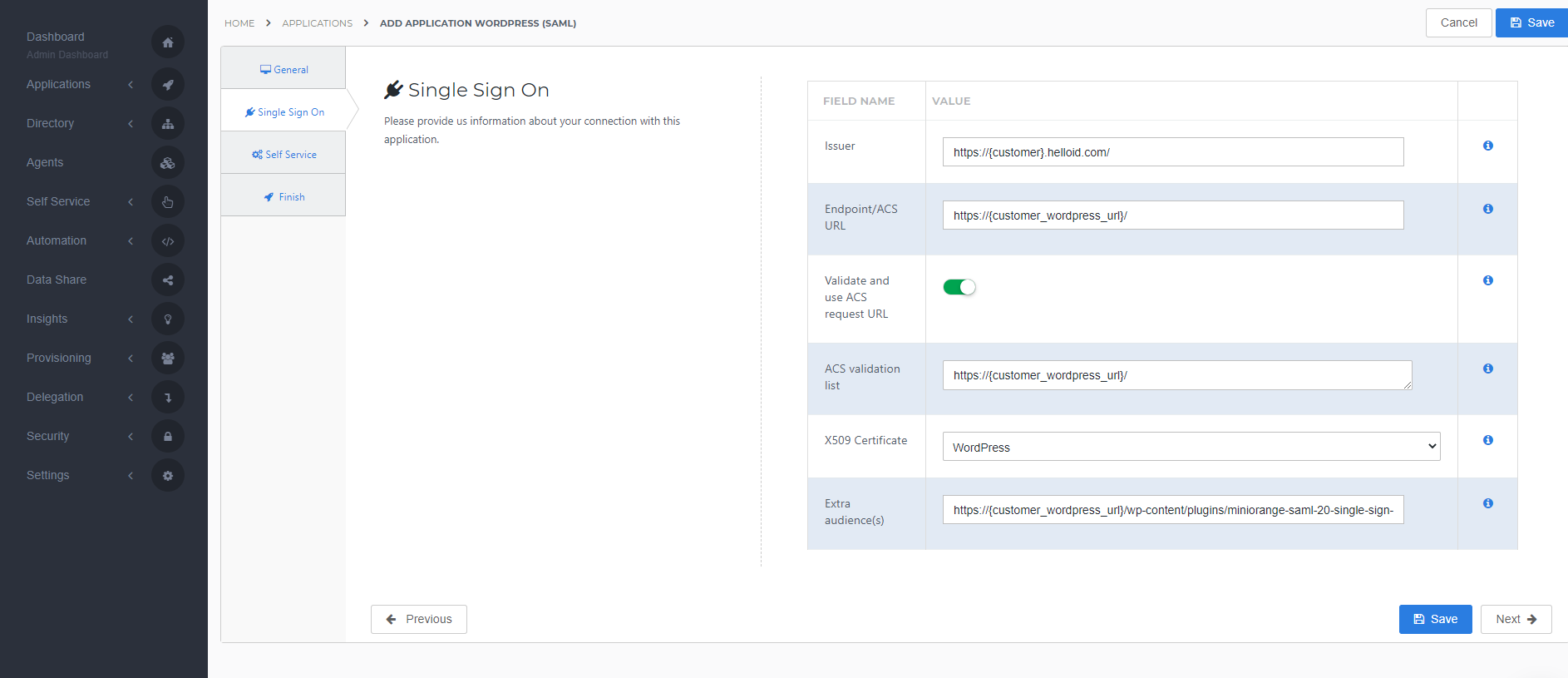Click the Self Service hand pointer icon
Screen dimensions: 1568x678
pos(168,201)
